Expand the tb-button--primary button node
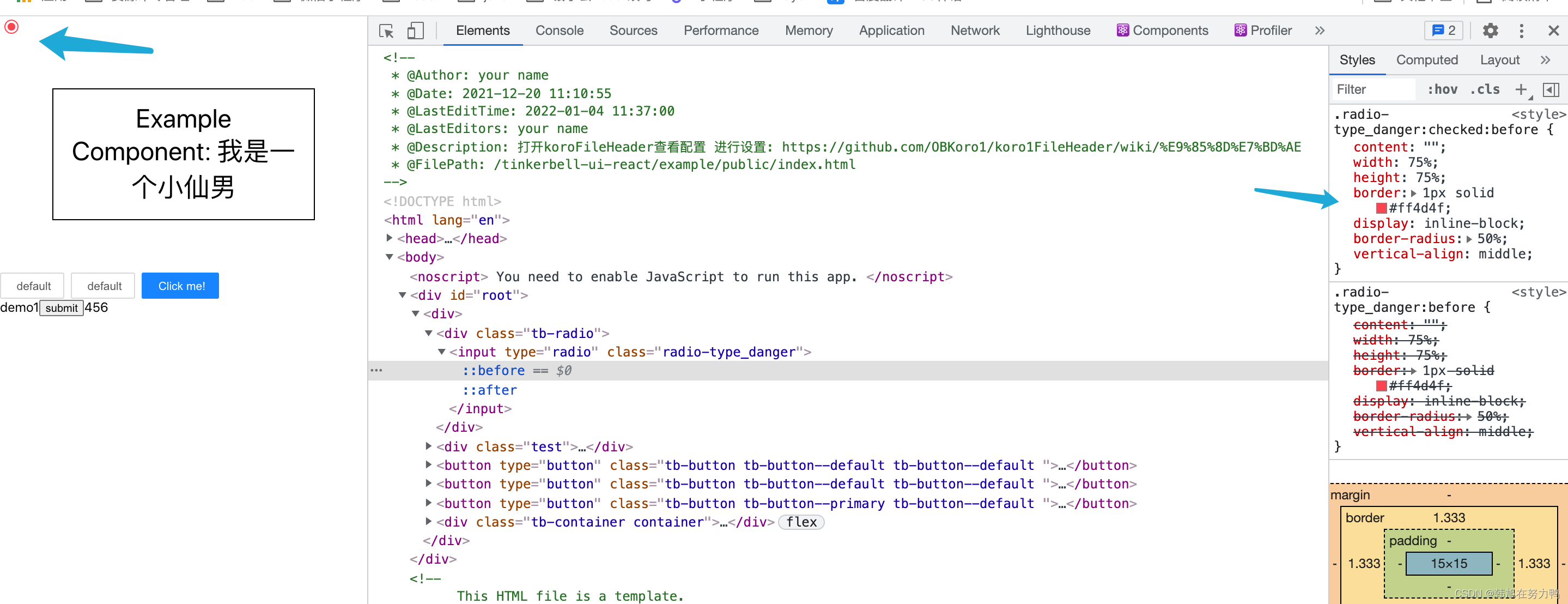This screenshot has height=604, width=1568. coord(429,503)
